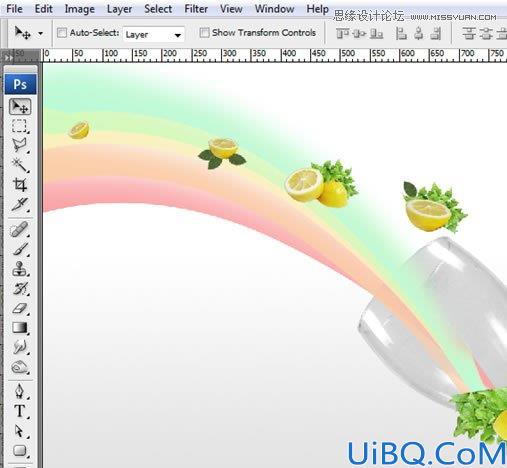The image size is (507, 468).
Task: Open the Image menu
Action: tap(79, 9)
